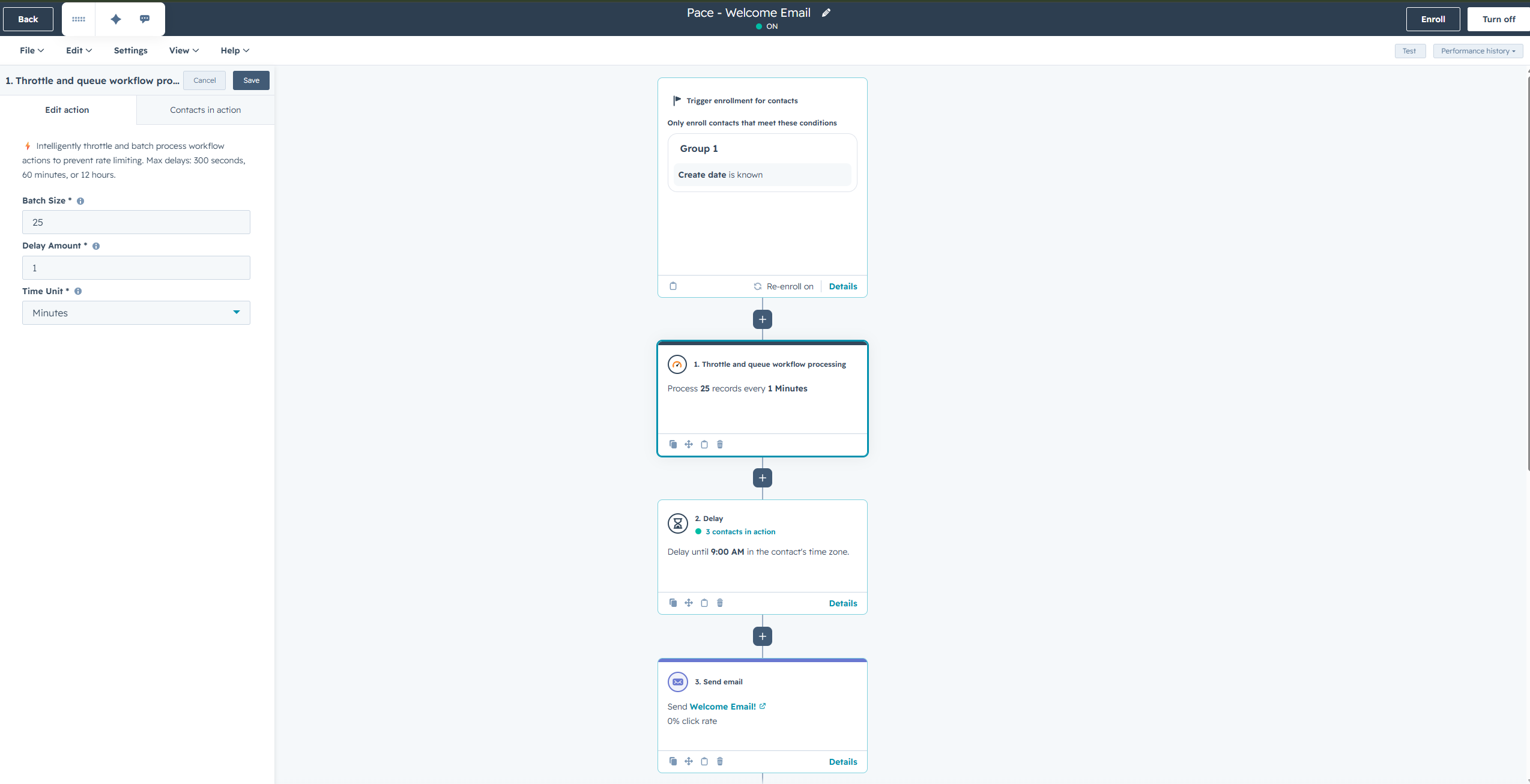
Task: Open Details link on Send email action
Action: click(843, 762)
